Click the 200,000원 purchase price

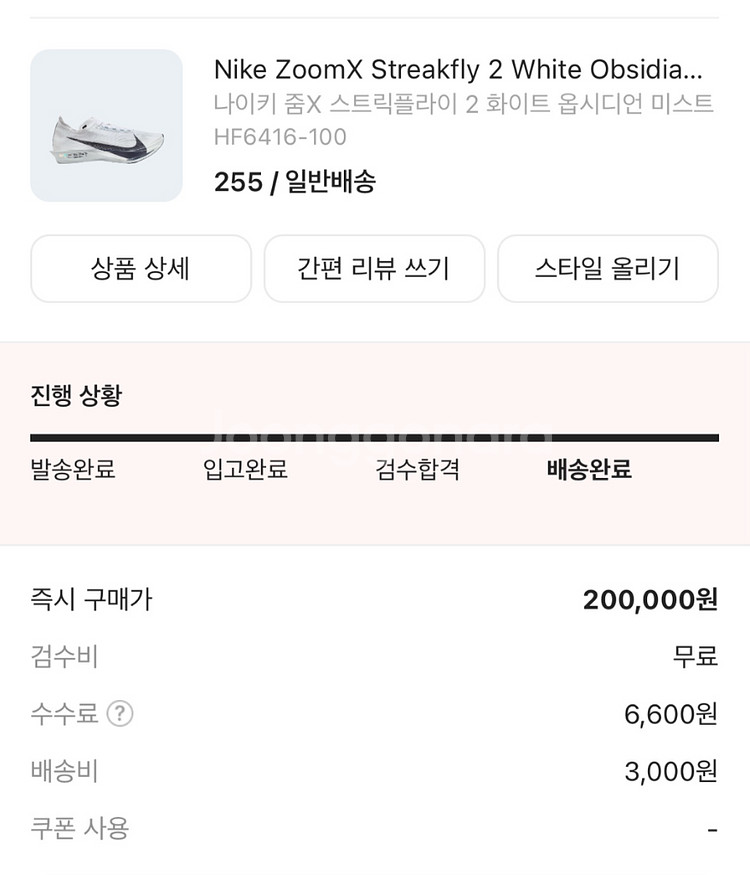pyautogui.click(x=650, y=600)
